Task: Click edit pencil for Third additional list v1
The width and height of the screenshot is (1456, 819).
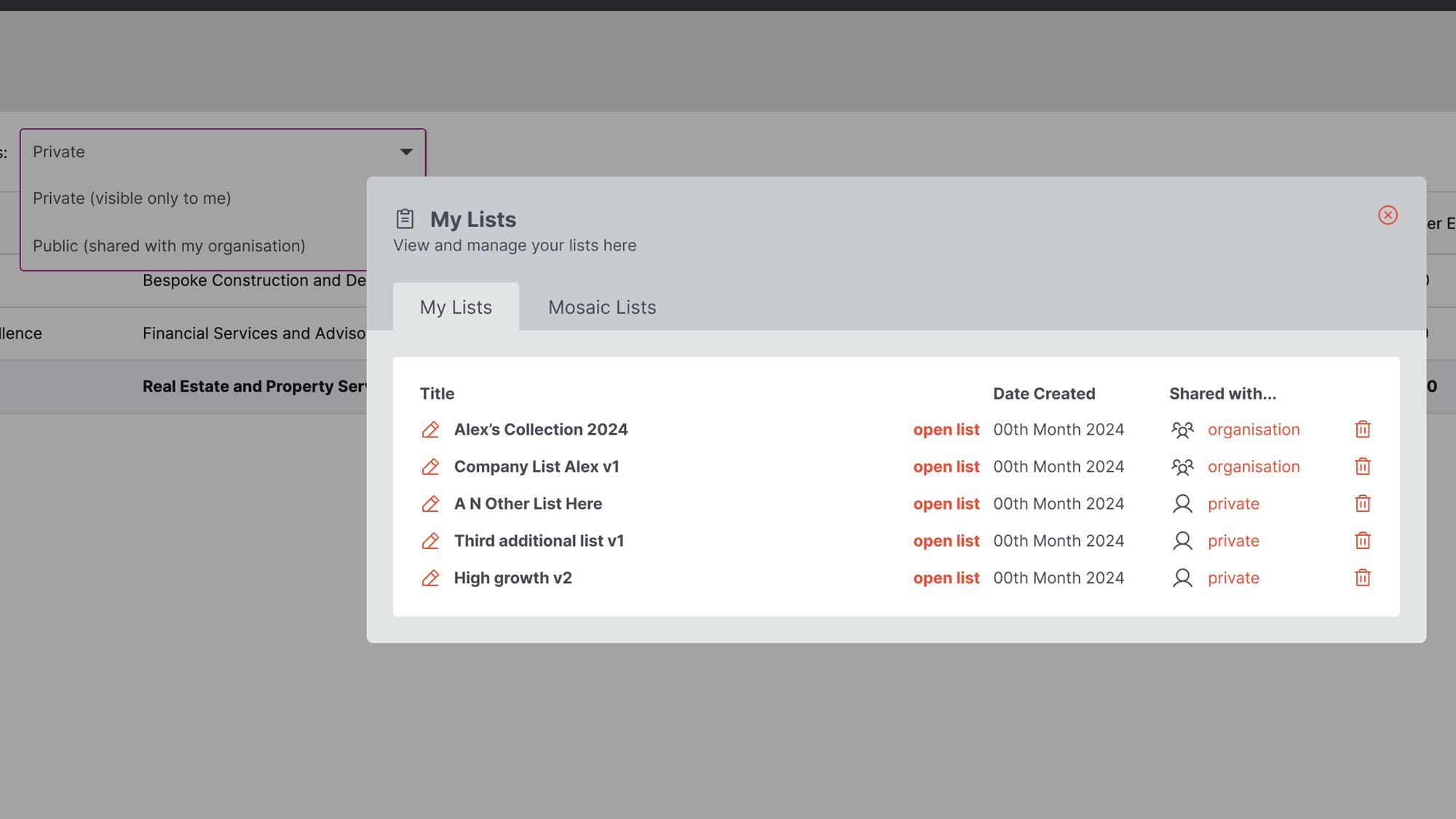Action: (x=430, y=541)
